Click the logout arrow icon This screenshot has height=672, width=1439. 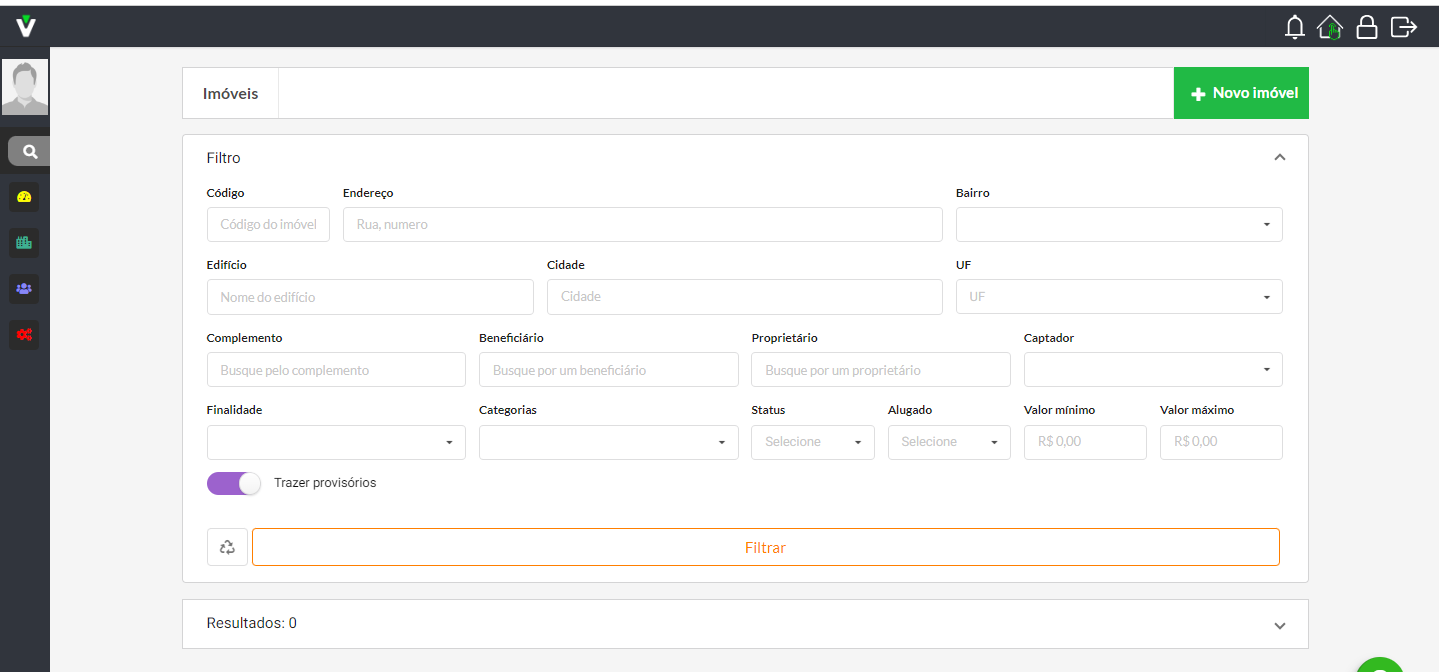(x=1404, y=27)
